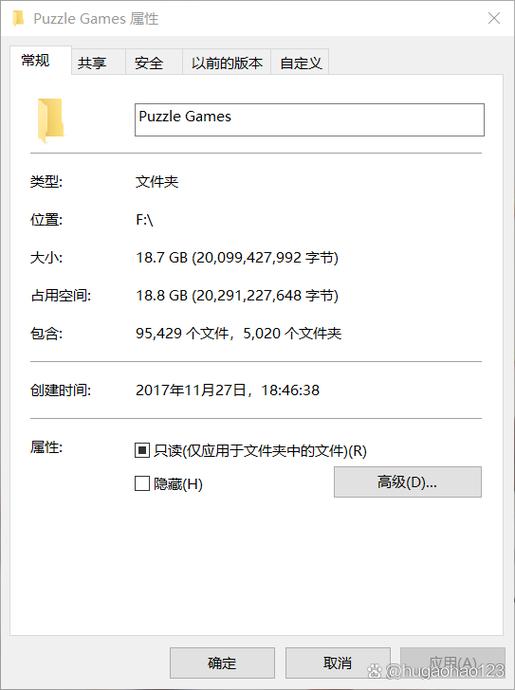
Task: Open the 自定义 tab
Action: [x=300, y=62]
